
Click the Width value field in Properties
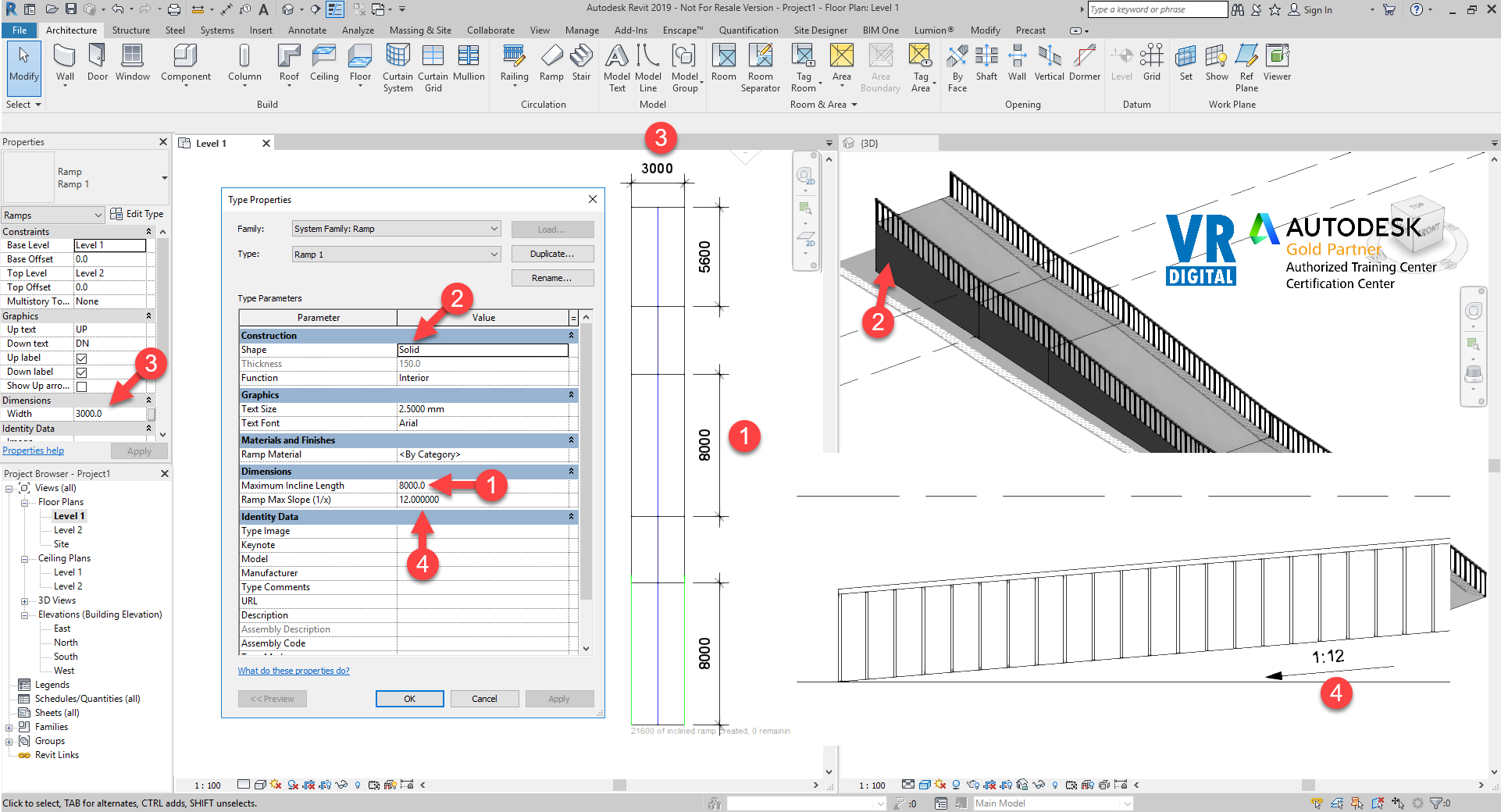pos(110,414)
